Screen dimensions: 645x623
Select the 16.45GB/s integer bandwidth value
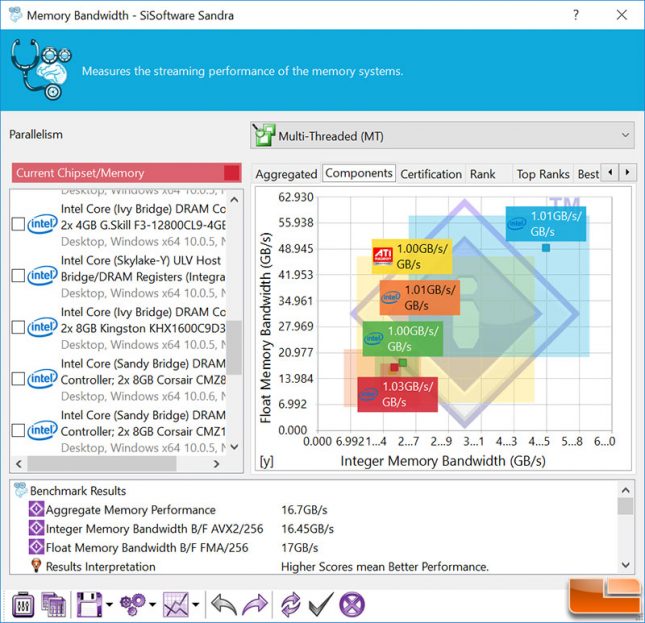pyautogui.click(x=307, y=529)
